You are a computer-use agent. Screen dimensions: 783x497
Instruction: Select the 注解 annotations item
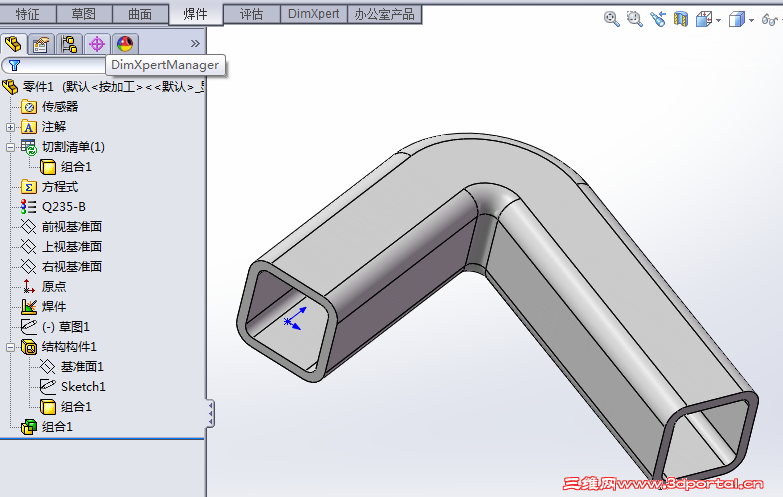[x=54, y=127]
